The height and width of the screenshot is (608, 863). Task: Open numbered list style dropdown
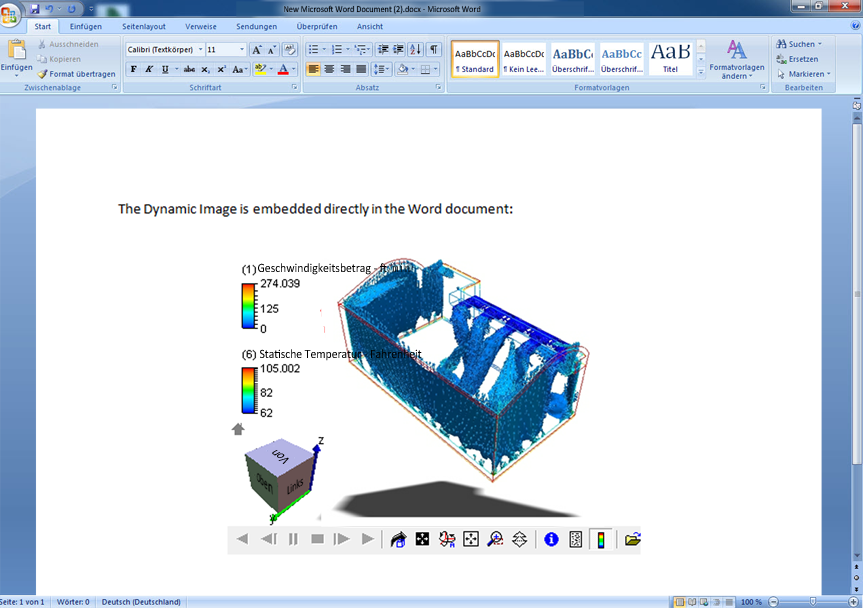[347, 50]
